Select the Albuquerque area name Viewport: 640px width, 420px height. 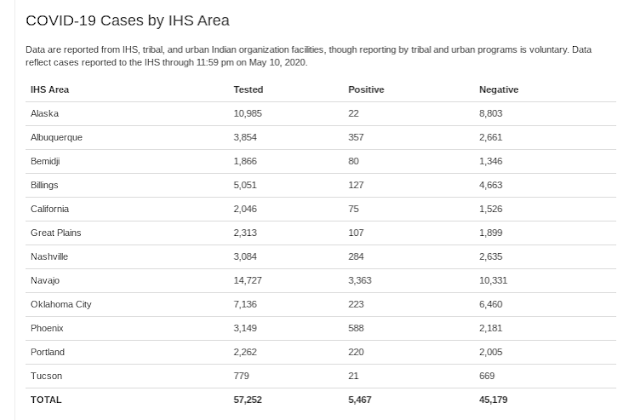56,137
